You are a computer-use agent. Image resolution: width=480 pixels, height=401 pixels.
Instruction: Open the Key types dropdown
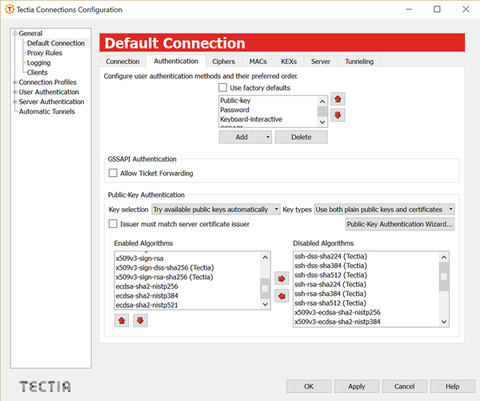(x=384, y=209)
